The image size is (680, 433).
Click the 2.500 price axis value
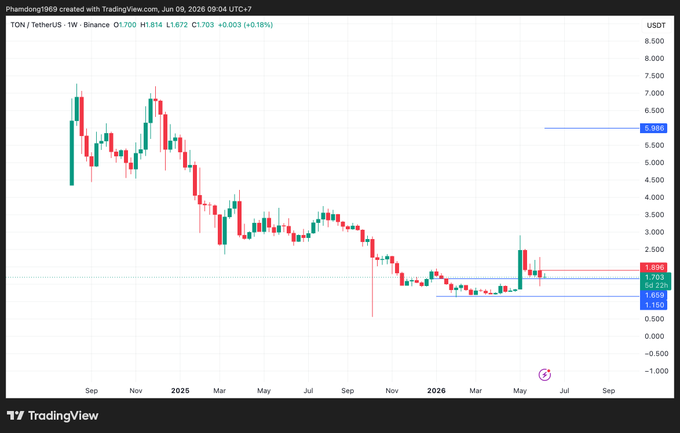click(x=654, y=249)
